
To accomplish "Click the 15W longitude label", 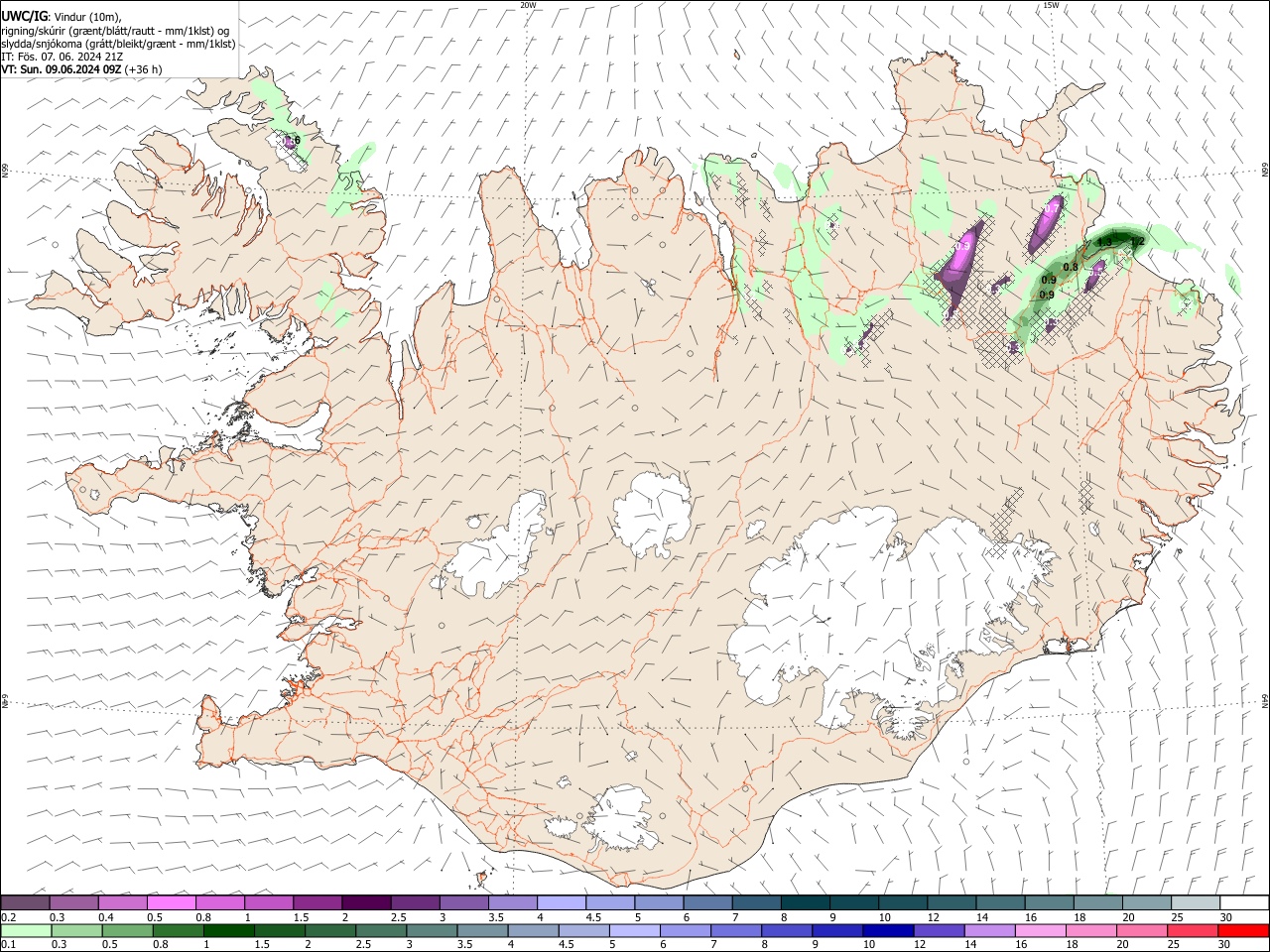I will tap(1050, 5).
